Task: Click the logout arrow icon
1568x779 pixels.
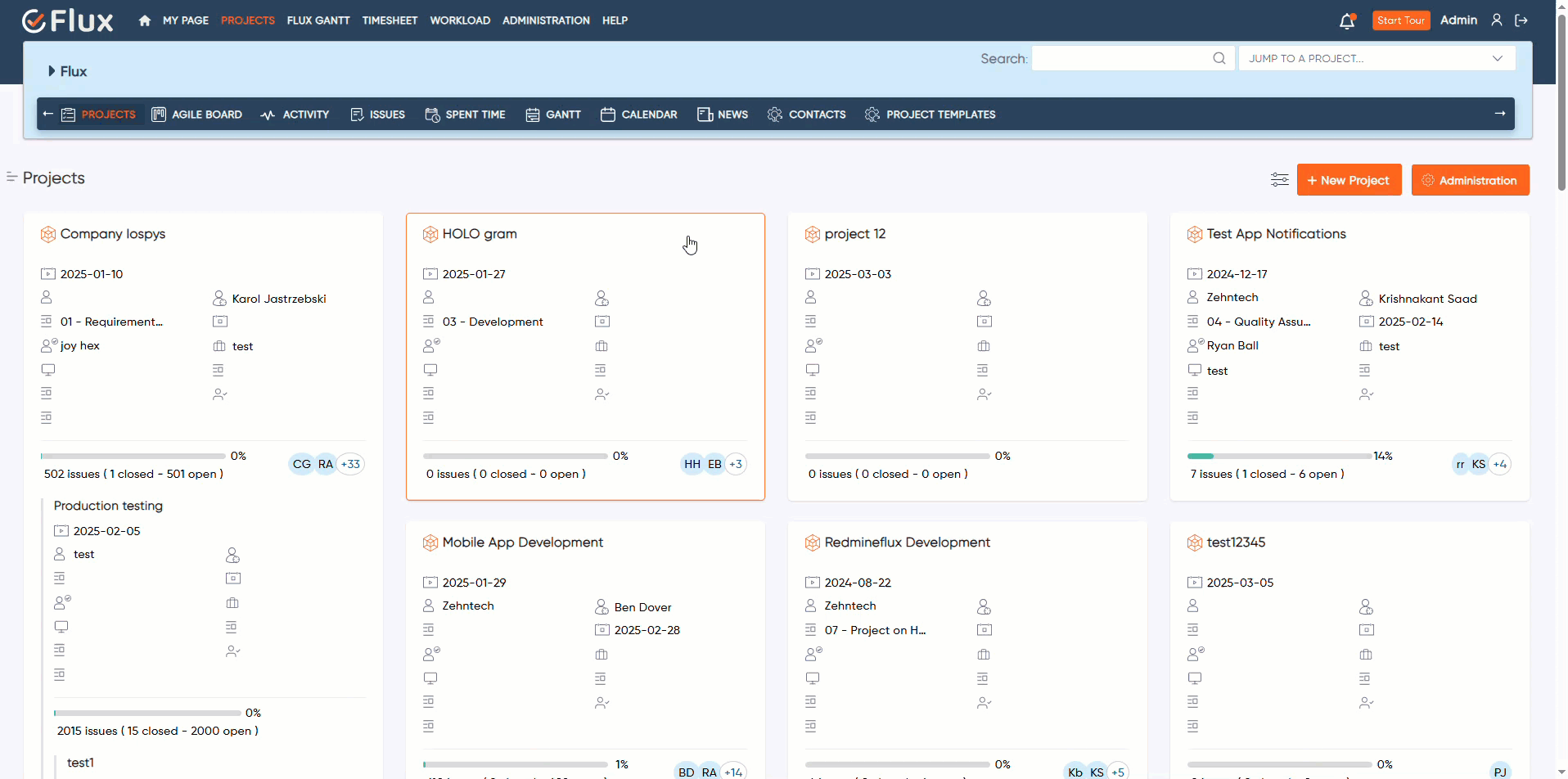Action: coord(1521,20)
